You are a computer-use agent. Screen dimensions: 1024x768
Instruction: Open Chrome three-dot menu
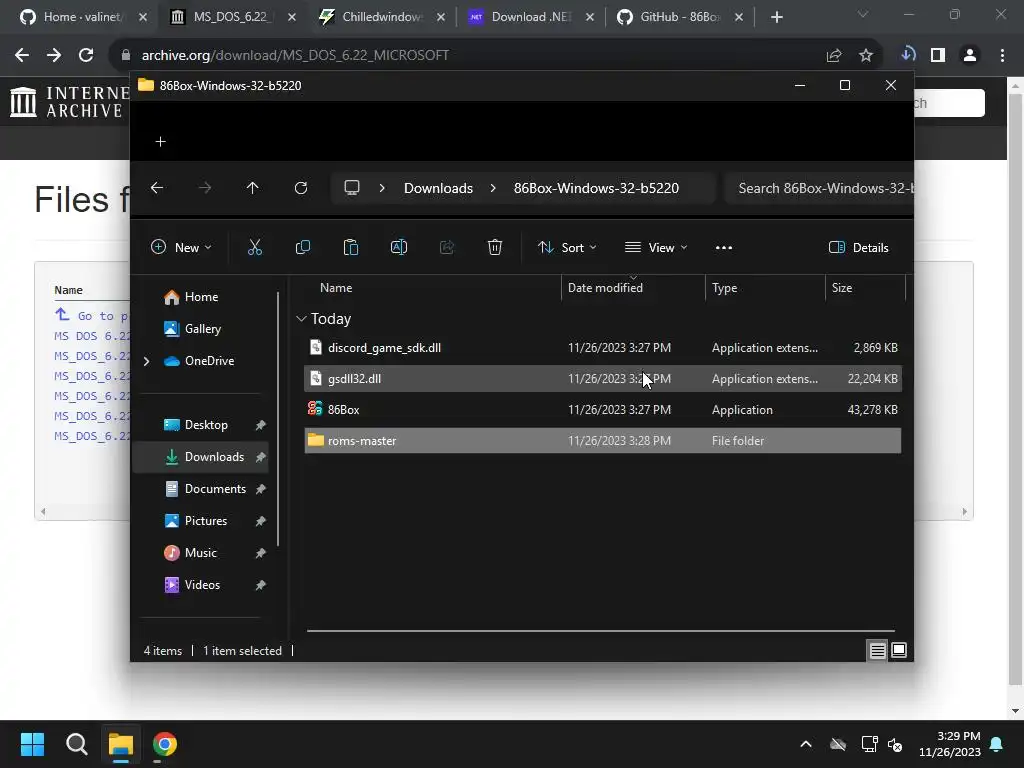tap(1002, 55)
